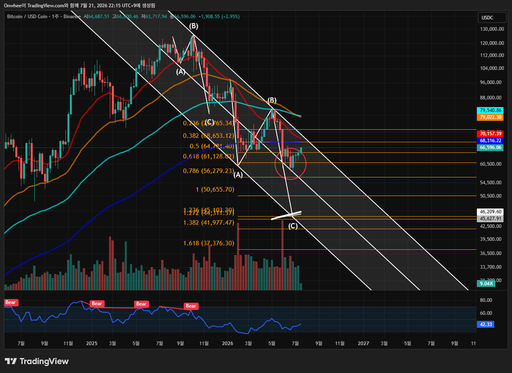Click the 39,500.00 price axis label
512x373 pixels.
pos(490,239)
